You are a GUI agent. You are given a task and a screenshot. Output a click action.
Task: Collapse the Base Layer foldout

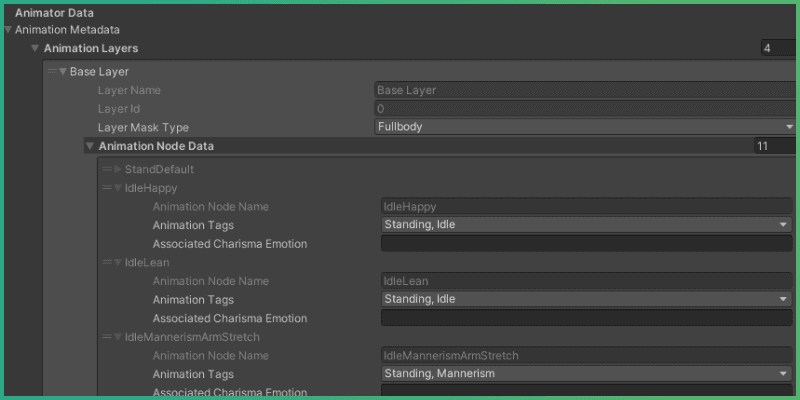coord(62,72)
